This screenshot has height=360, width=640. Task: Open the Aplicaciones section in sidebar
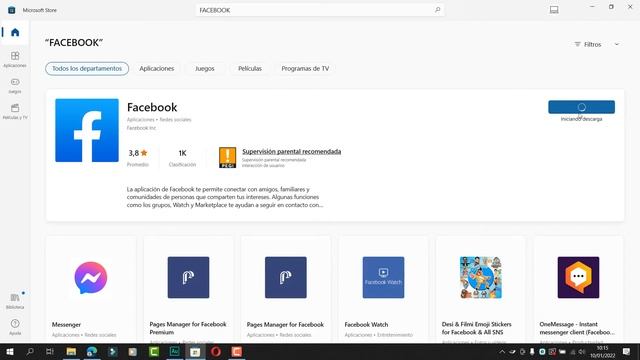pyautogui.click(x=15, y=59)
